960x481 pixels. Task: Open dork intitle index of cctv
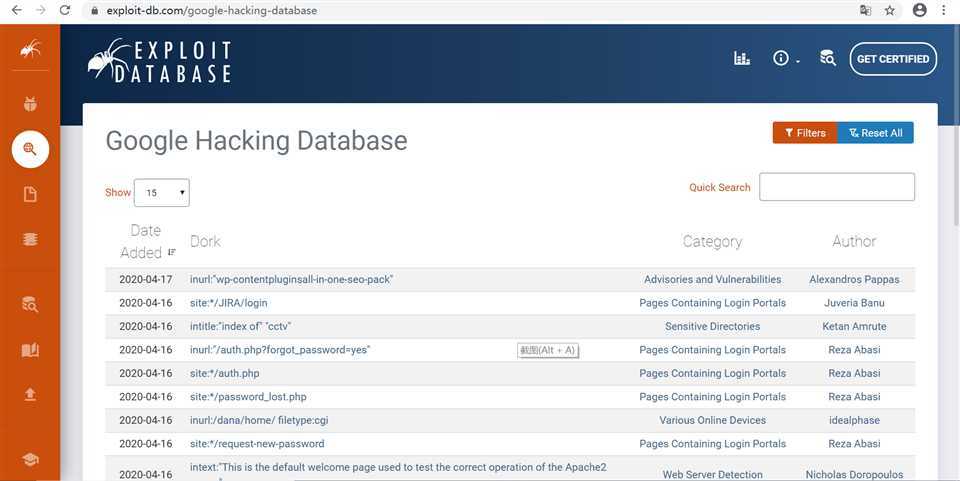[240, 326]
